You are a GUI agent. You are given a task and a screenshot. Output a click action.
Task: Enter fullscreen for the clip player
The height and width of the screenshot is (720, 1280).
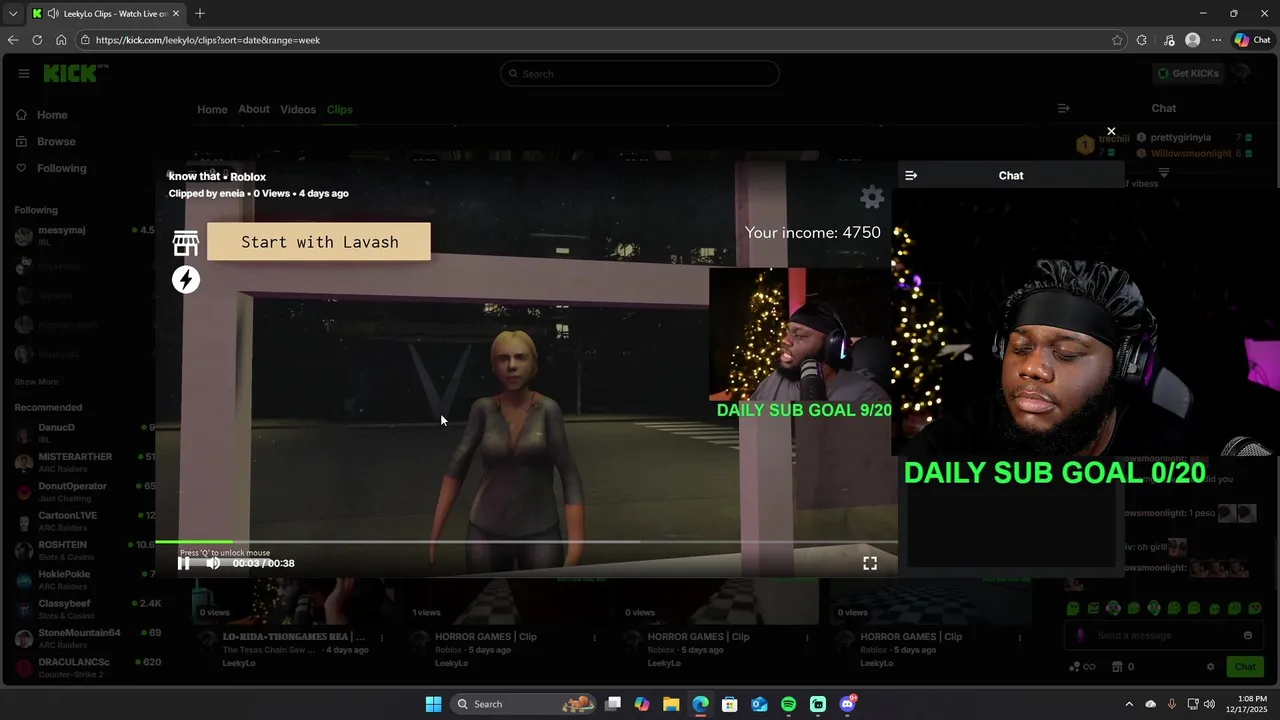pos(870,564)
